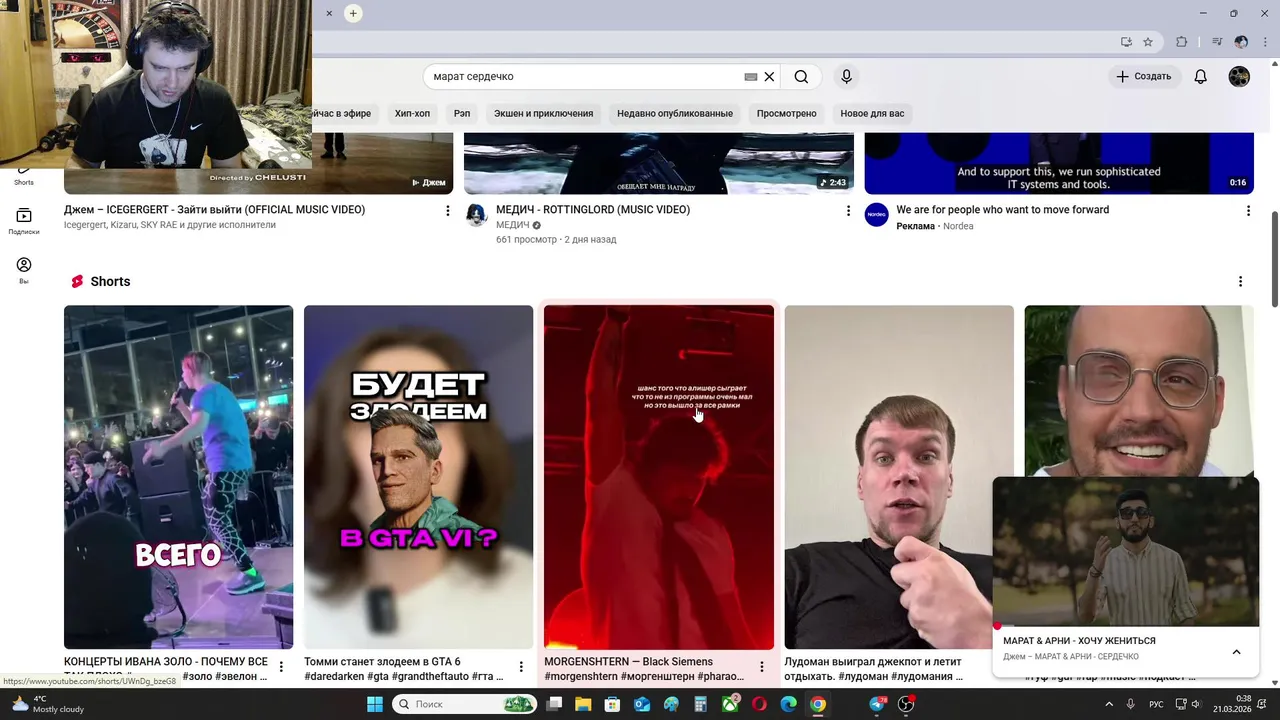Click the Nordea advertiser avatar
Screen dimensions: 1280x720
(x=876, y=215)
